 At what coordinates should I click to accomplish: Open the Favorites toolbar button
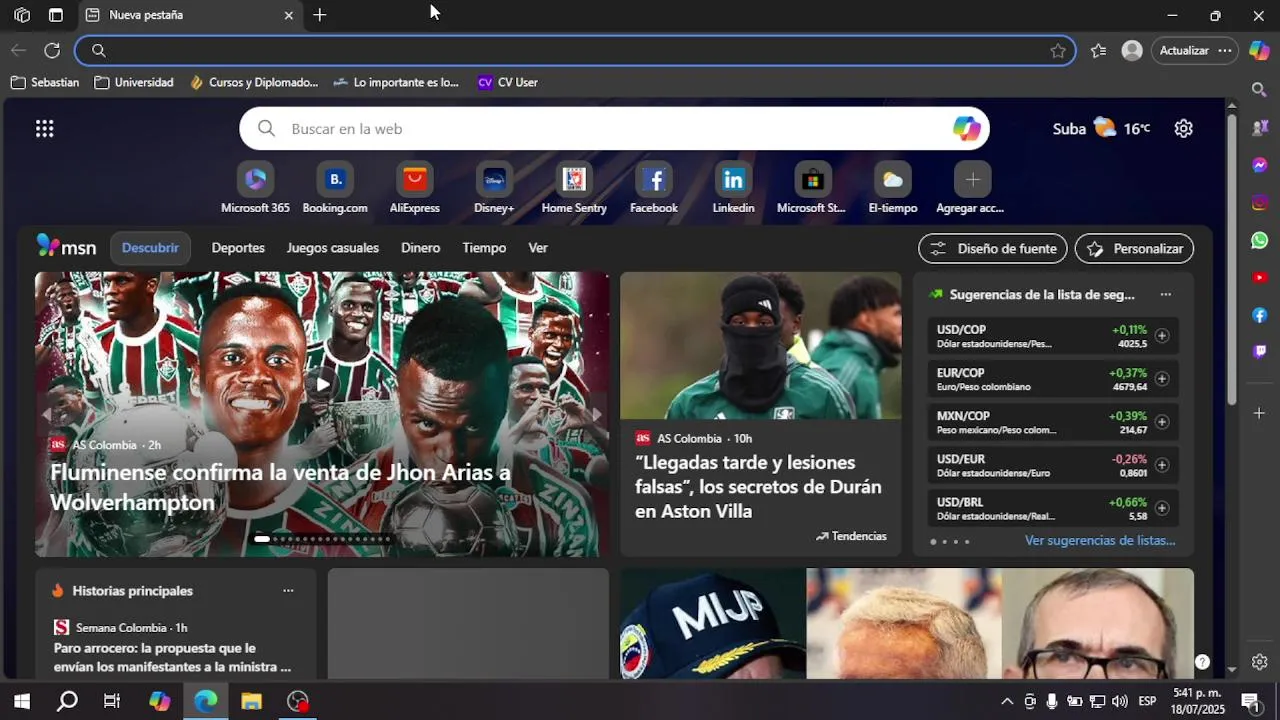point(1098,50)
